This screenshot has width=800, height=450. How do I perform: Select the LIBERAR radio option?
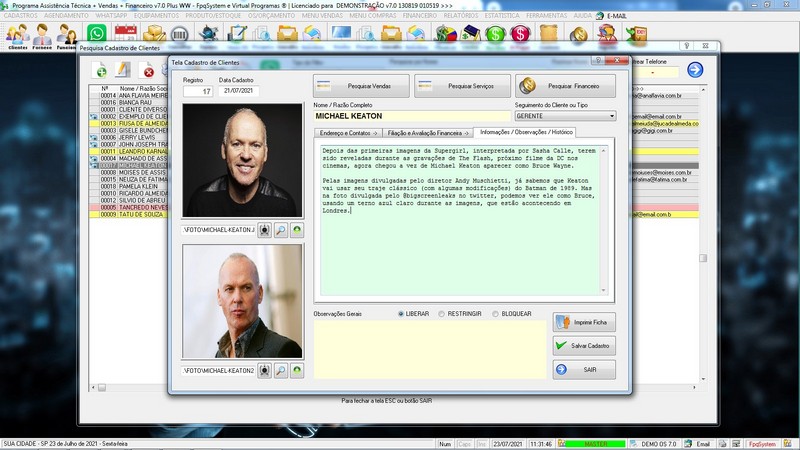pos(414,314)
